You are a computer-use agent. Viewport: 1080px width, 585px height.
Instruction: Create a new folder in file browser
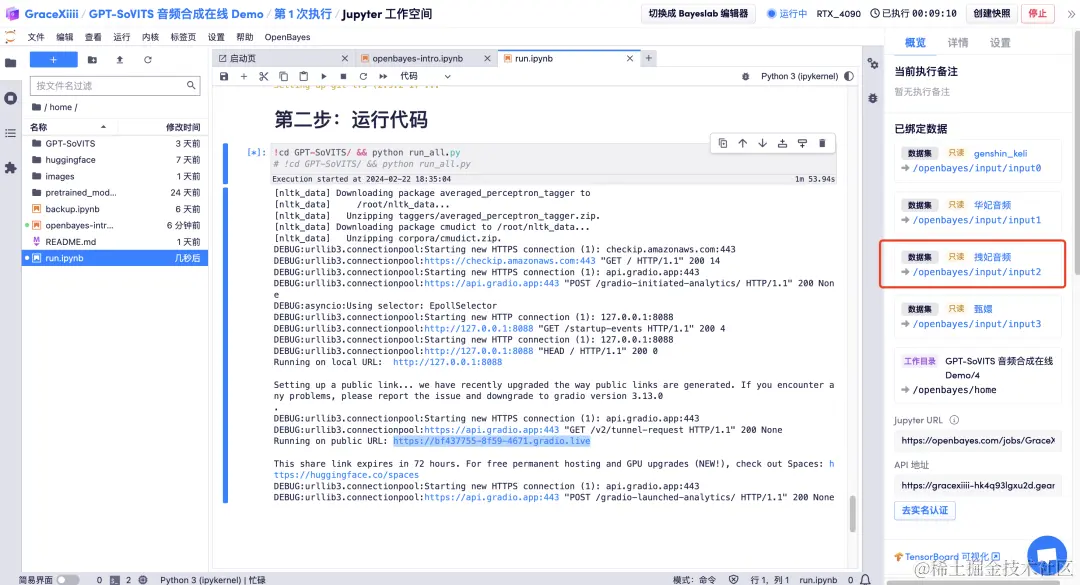[92, 60]
